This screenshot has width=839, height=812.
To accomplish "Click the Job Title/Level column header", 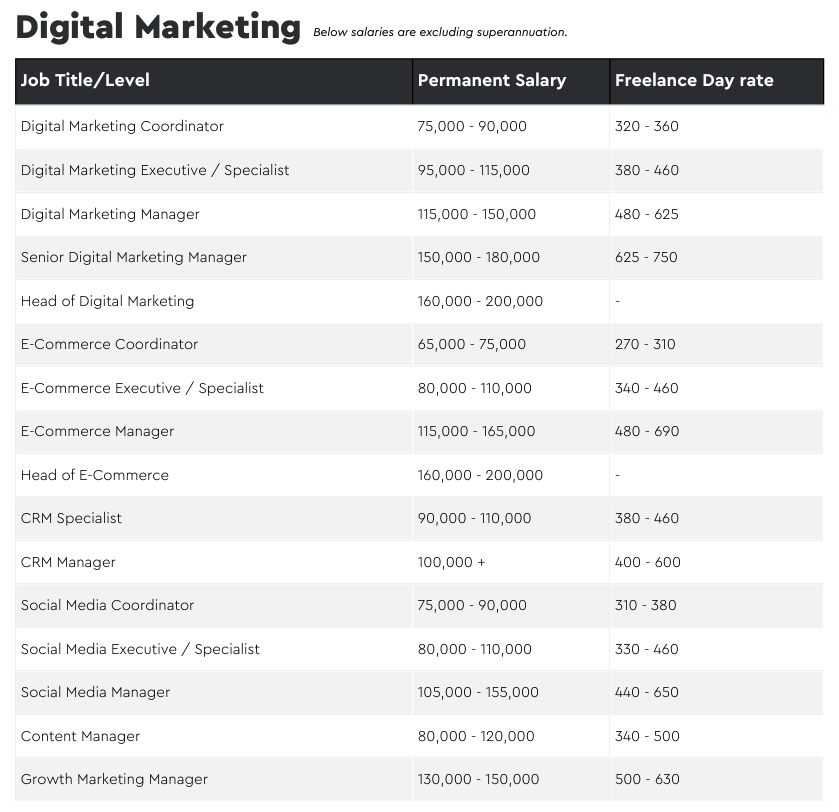I will pos(85,81).
